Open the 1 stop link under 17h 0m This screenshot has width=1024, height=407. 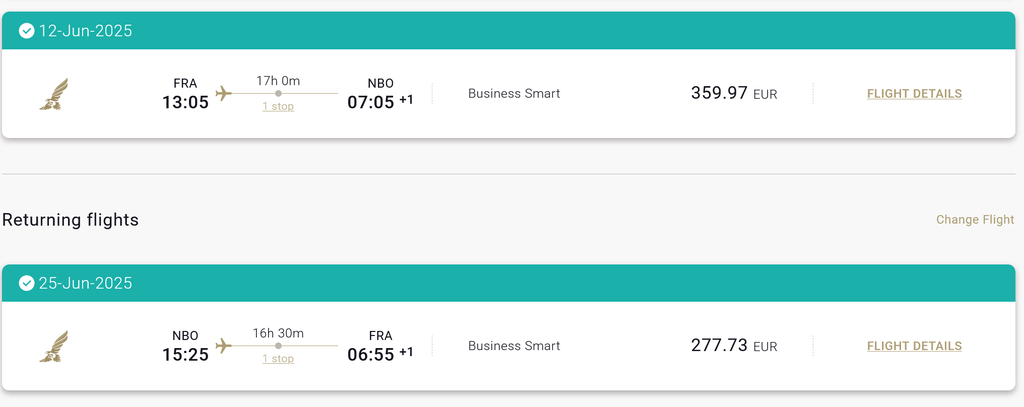click(x=278, y=106)
